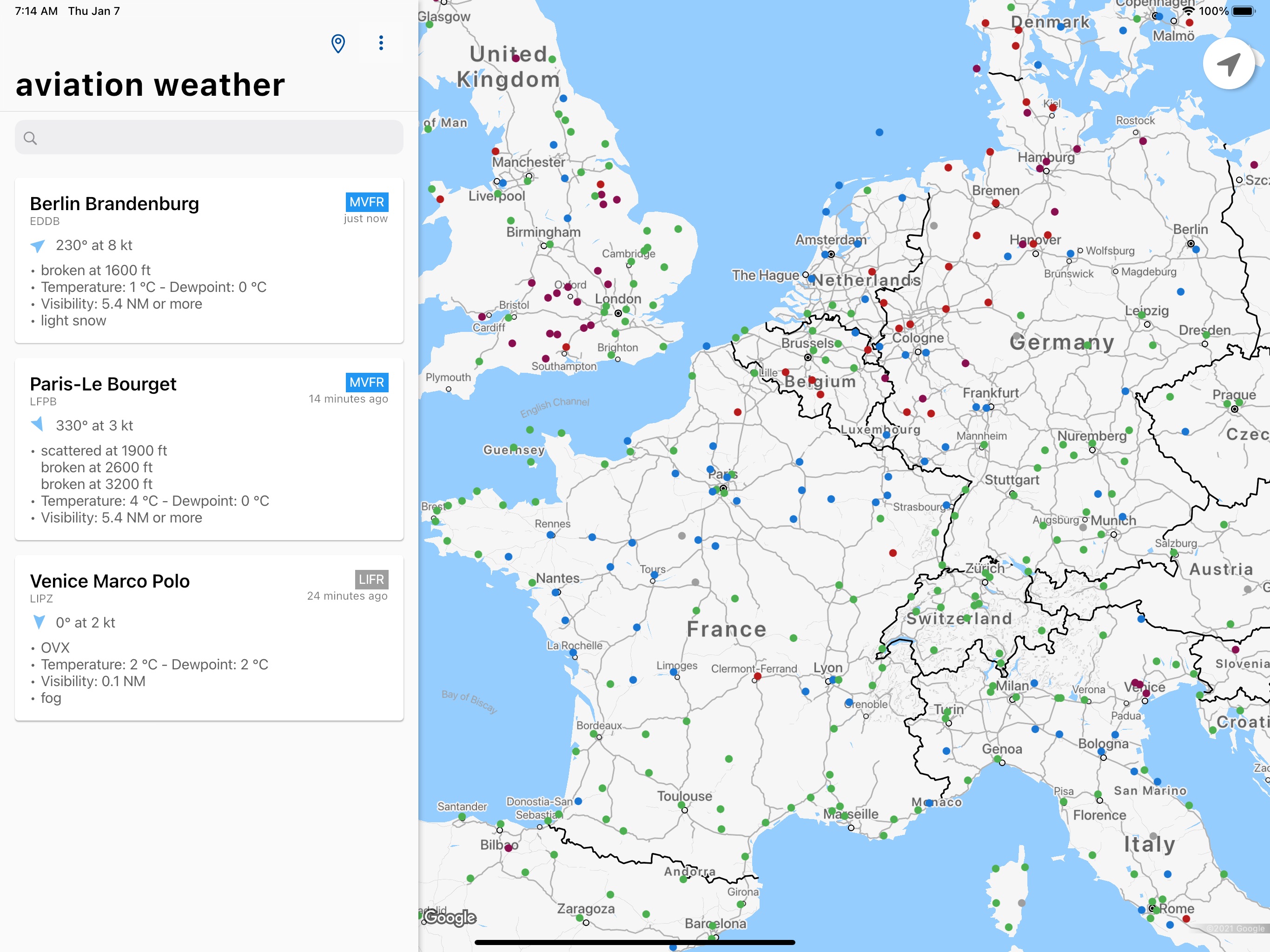Click the battery indicator in the status bar
This screenshot has width=1270, height=952.
(x=1244, y=11)
